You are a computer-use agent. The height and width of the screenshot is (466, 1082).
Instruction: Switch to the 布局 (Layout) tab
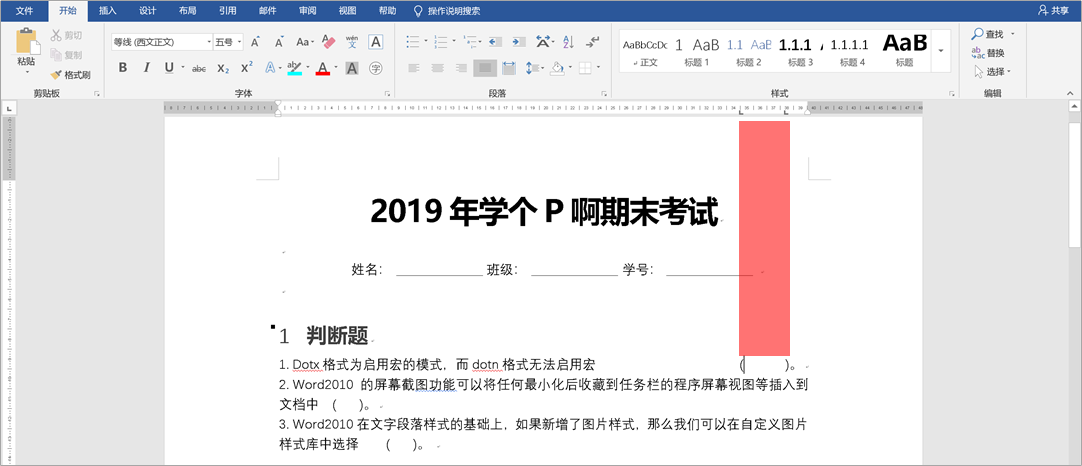pyautogui.click(x=187, y=10)
